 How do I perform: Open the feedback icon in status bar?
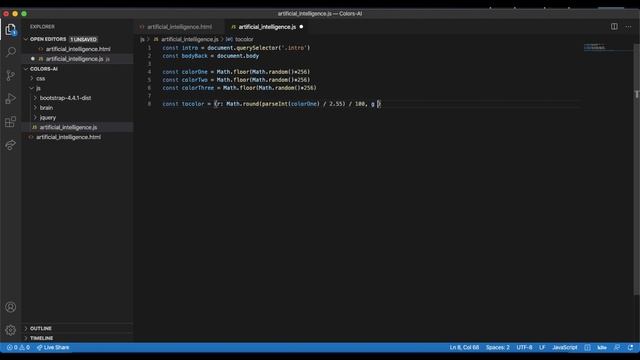[x=617, y=347]
